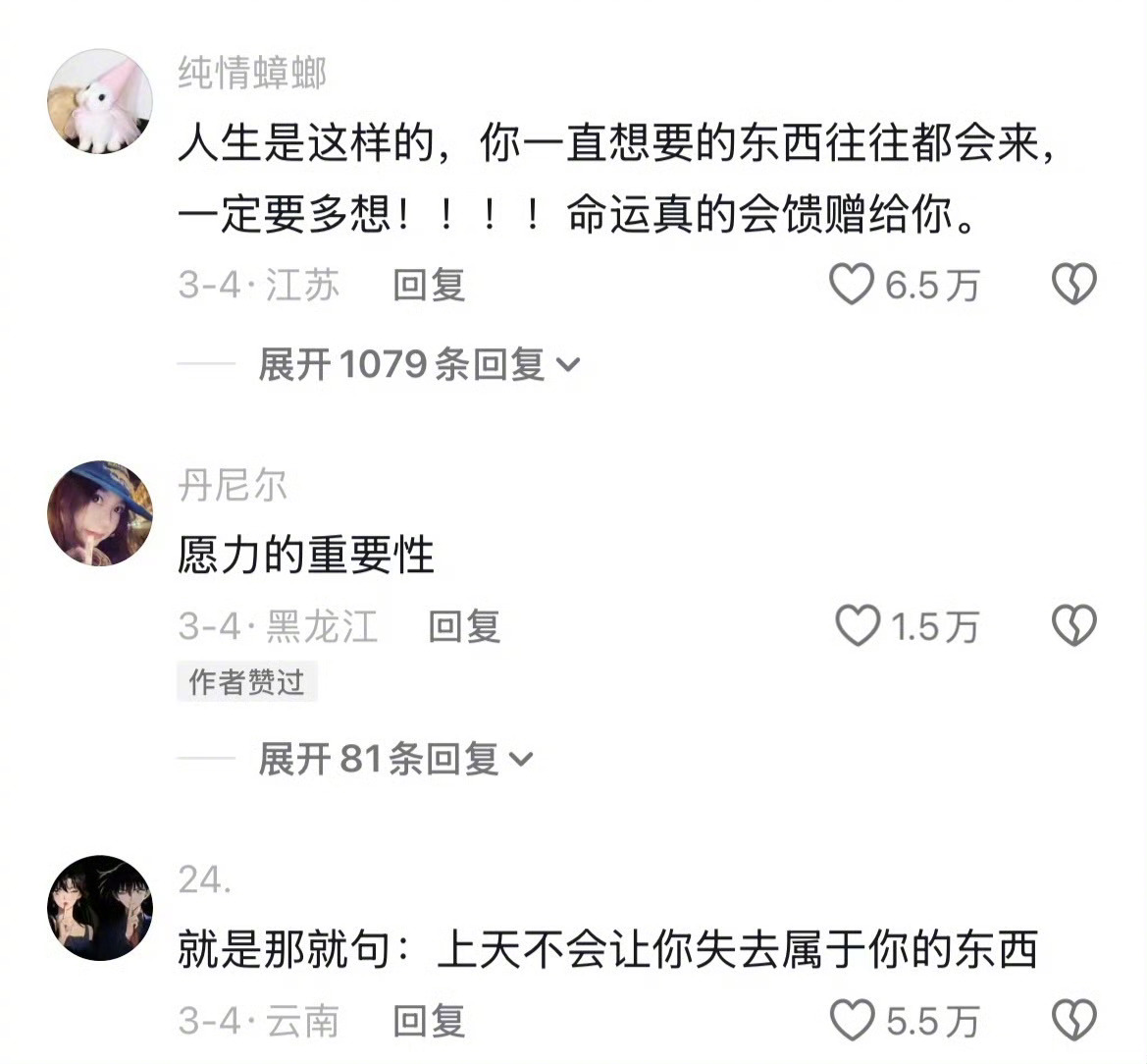
Task: Dislike the comment from user 24.
Action: pos(1073,1020)
